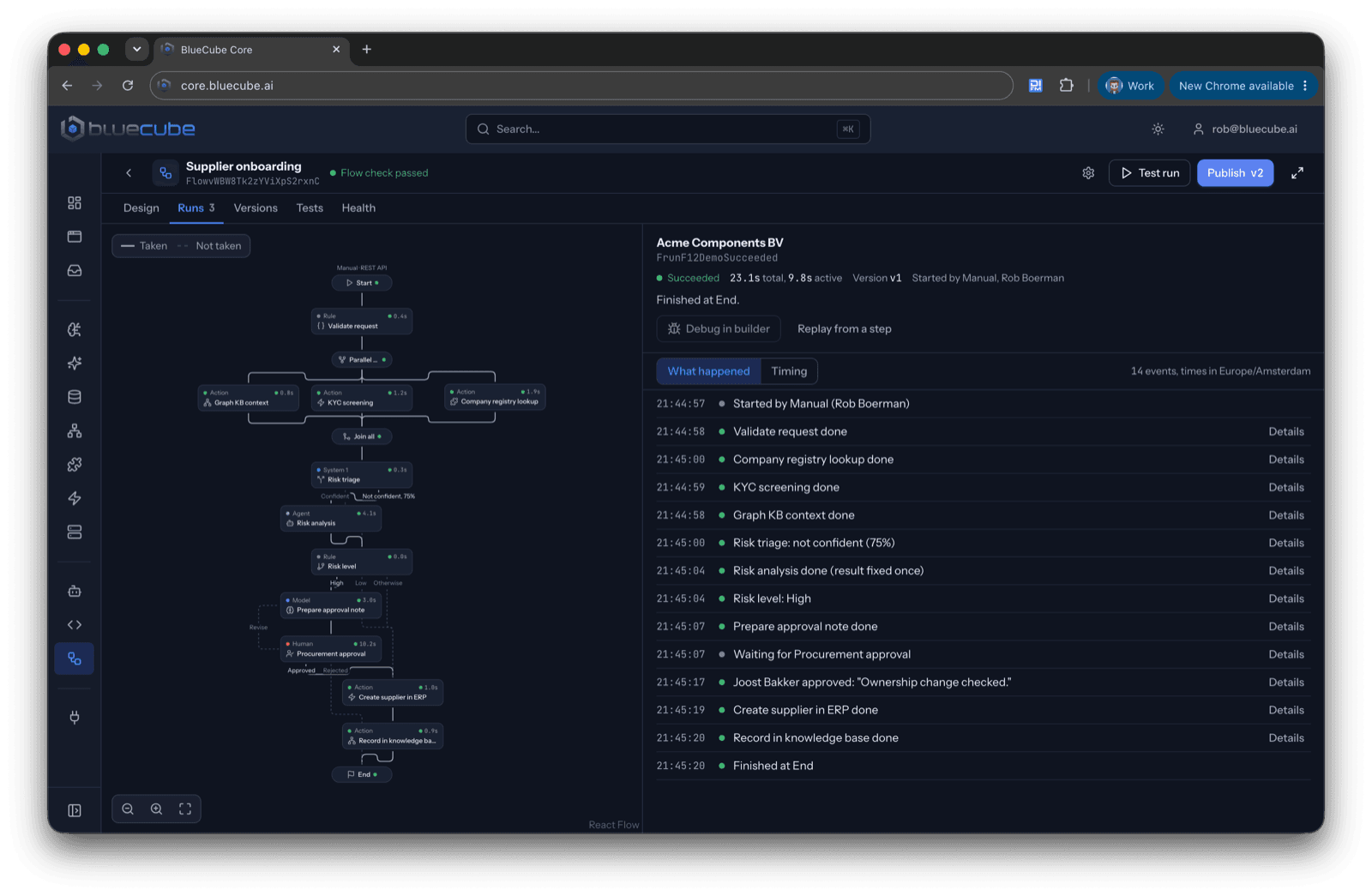The image size is (1372, 896).
Task: Open the sparkles icon in left sidebar
Action: 75,363
